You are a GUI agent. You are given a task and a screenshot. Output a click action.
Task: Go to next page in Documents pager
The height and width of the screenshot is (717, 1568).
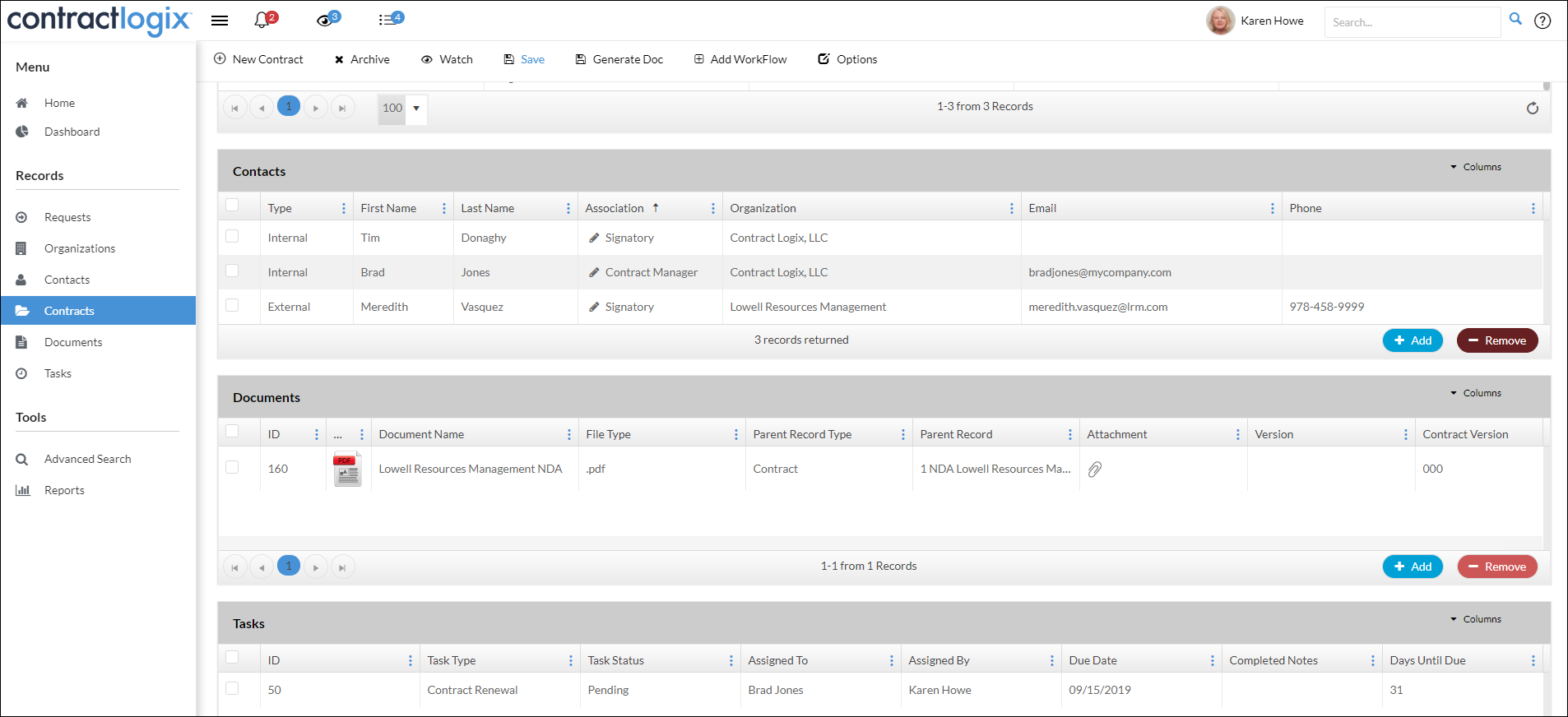(316, 567)
